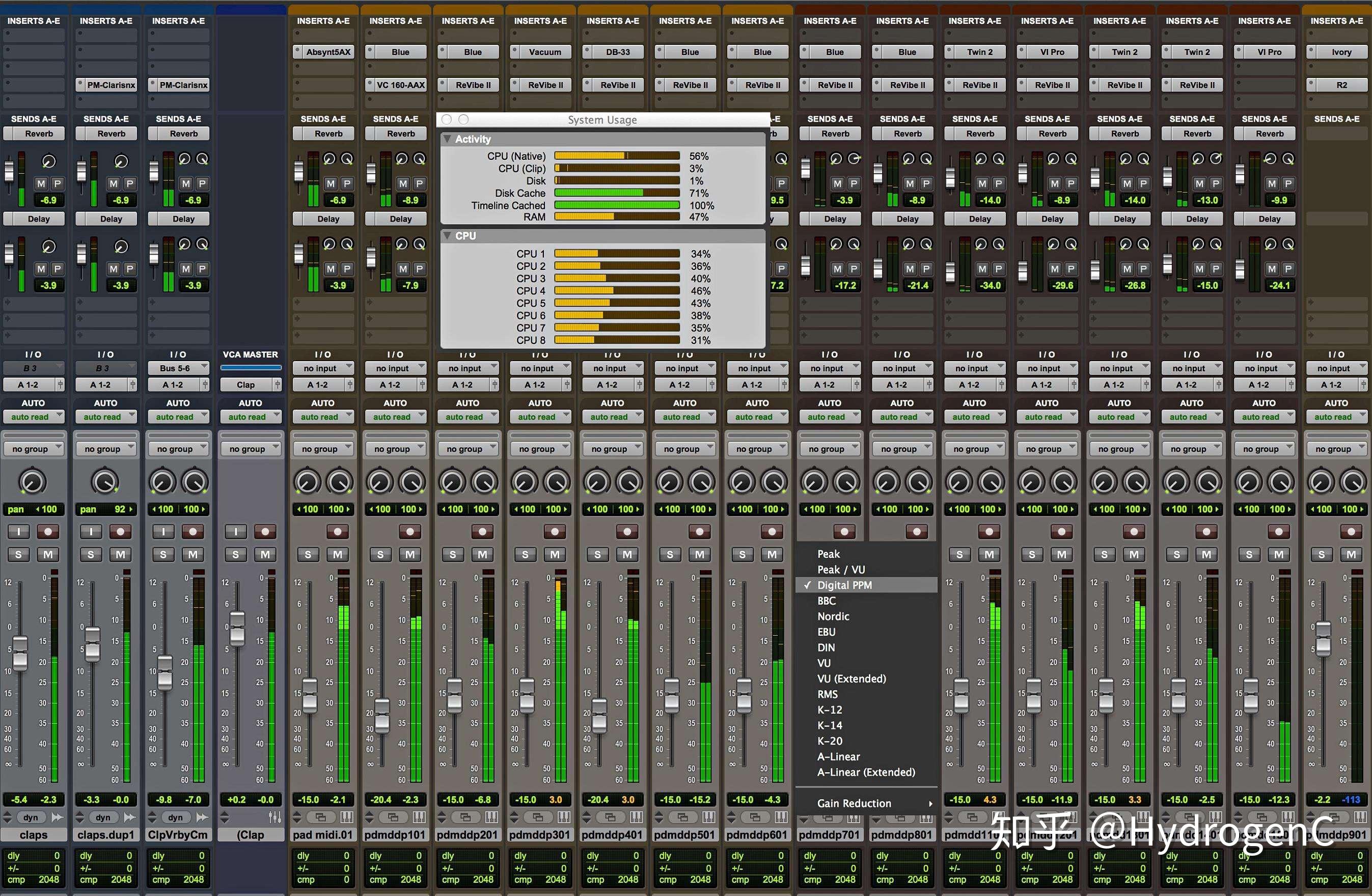Mute the pad midi.01 track

(337, 555)
